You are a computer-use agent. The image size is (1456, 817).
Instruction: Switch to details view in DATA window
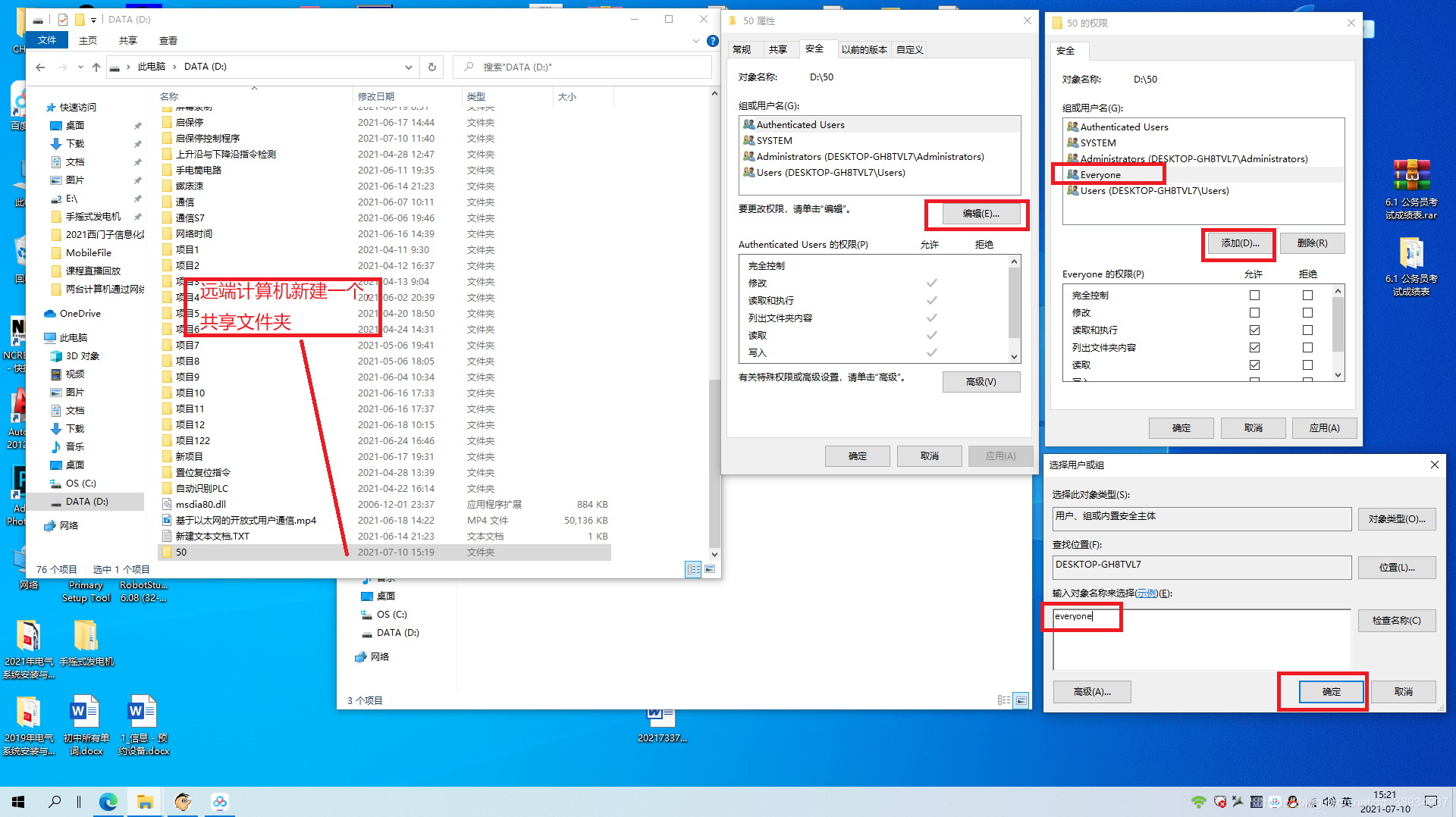(x=693, y=569)
